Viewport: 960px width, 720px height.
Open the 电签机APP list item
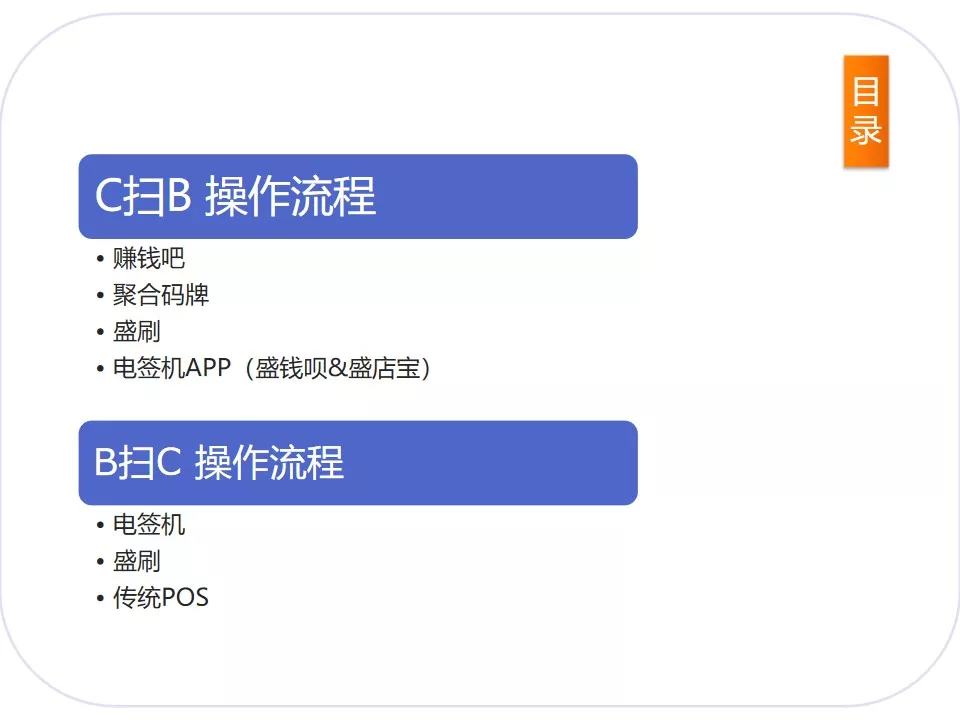(172, 368)
